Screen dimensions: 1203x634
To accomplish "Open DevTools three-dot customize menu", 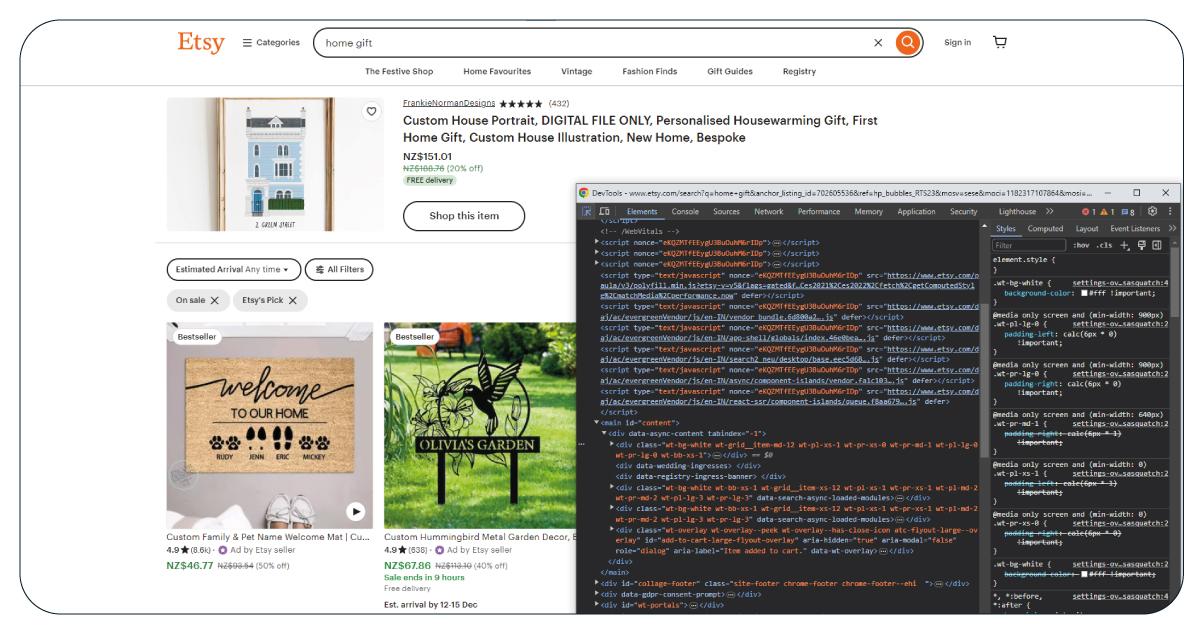I will 1169,212.
